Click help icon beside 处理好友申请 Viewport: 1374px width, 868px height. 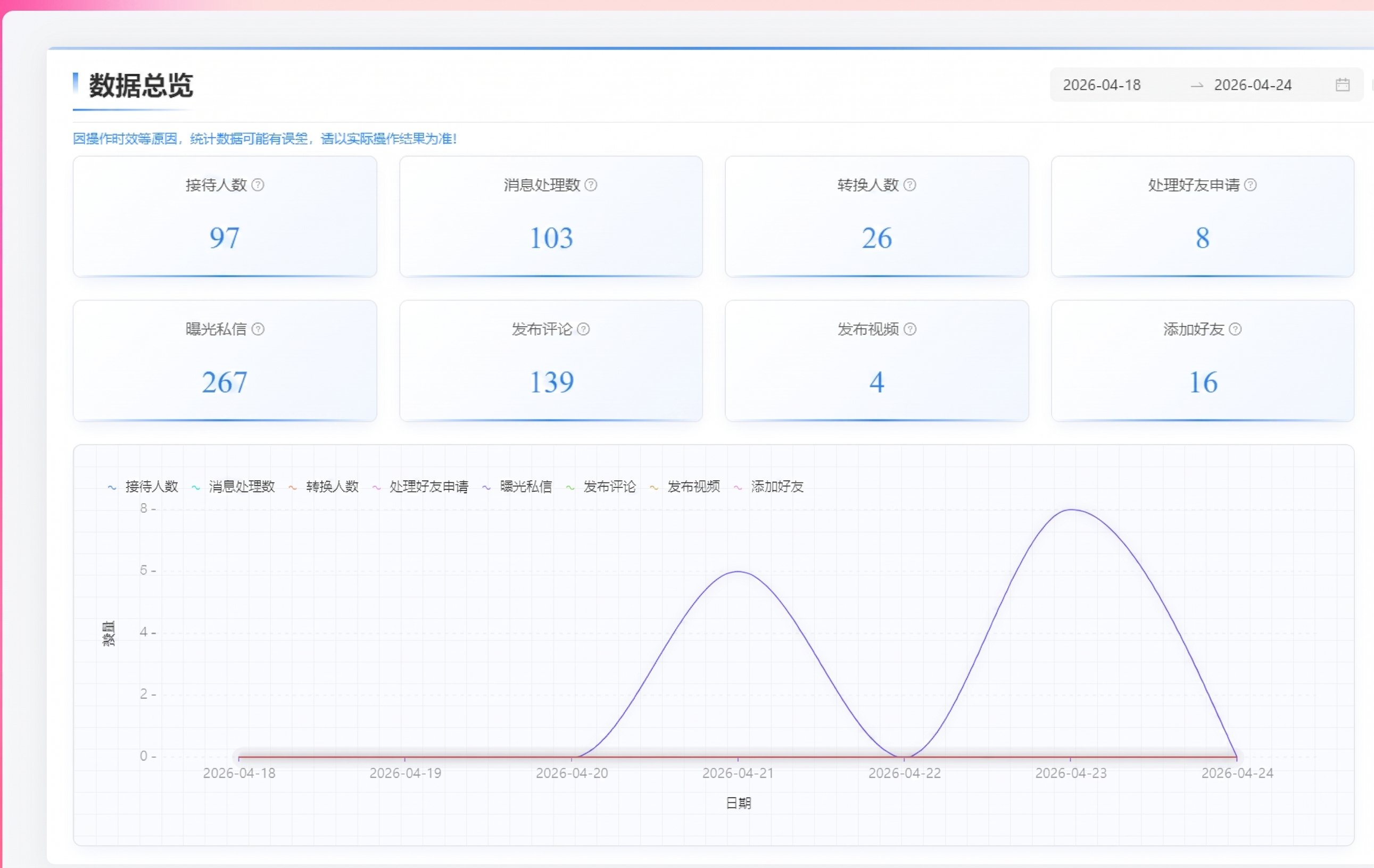click(x=1250, y=185)
